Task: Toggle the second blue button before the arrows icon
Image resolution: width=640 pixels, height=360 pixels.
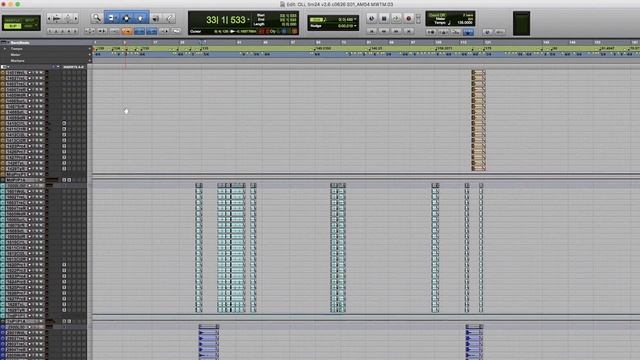Action: (151, 31)
